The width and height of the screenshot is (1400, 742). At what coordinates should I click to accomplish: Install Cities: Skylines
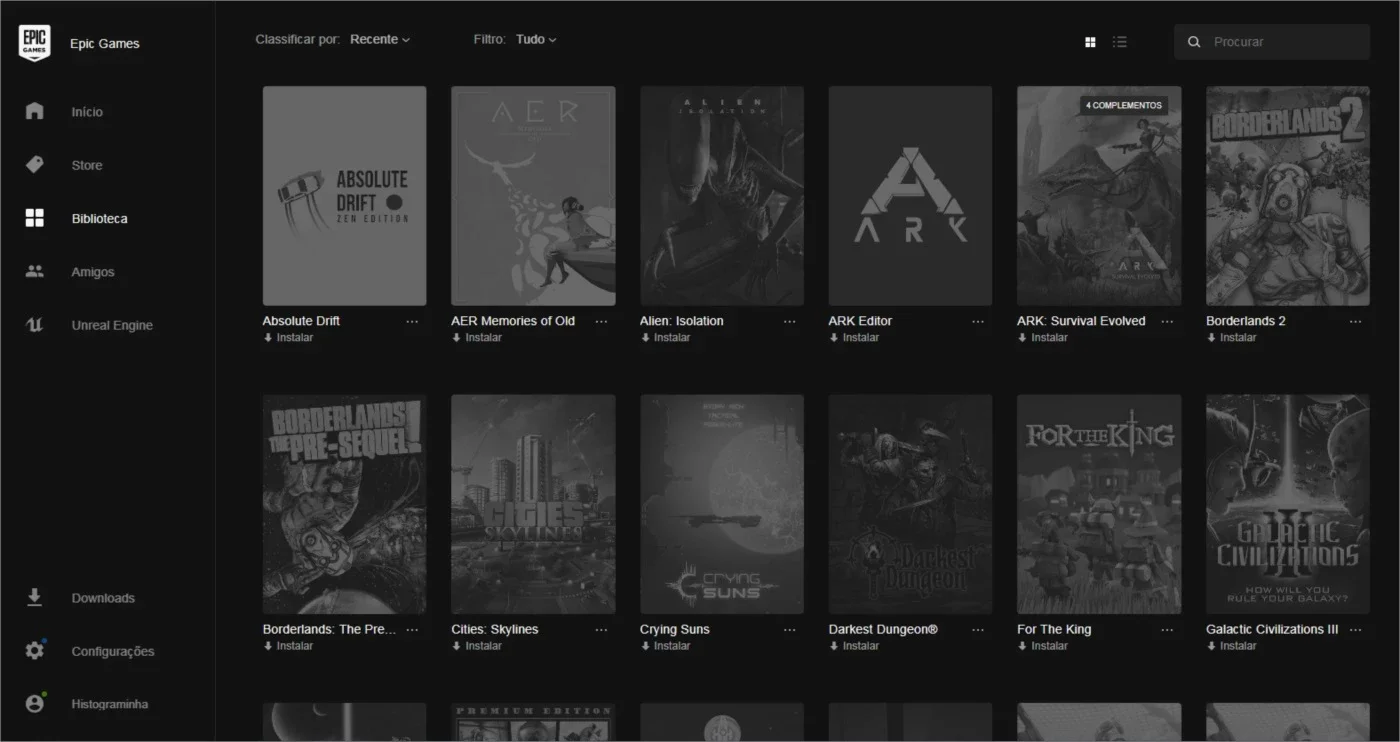[x=477, y=646]
